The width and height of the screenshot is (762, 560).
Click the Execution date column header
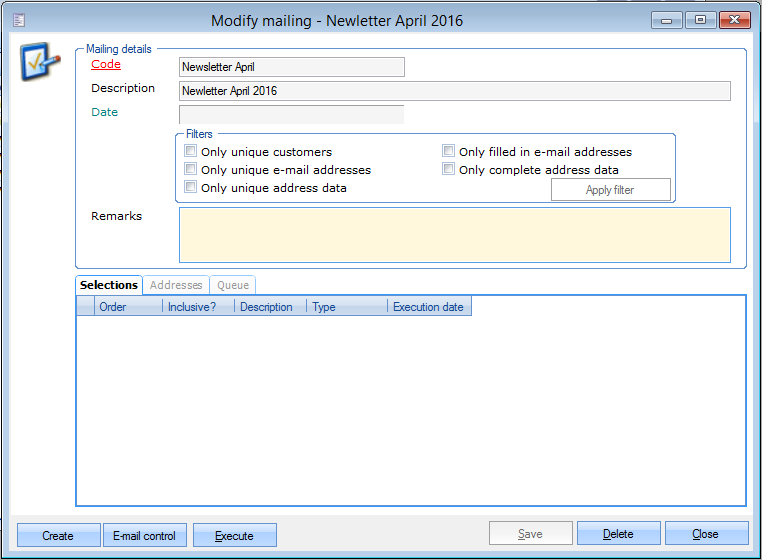coord(428,307)
